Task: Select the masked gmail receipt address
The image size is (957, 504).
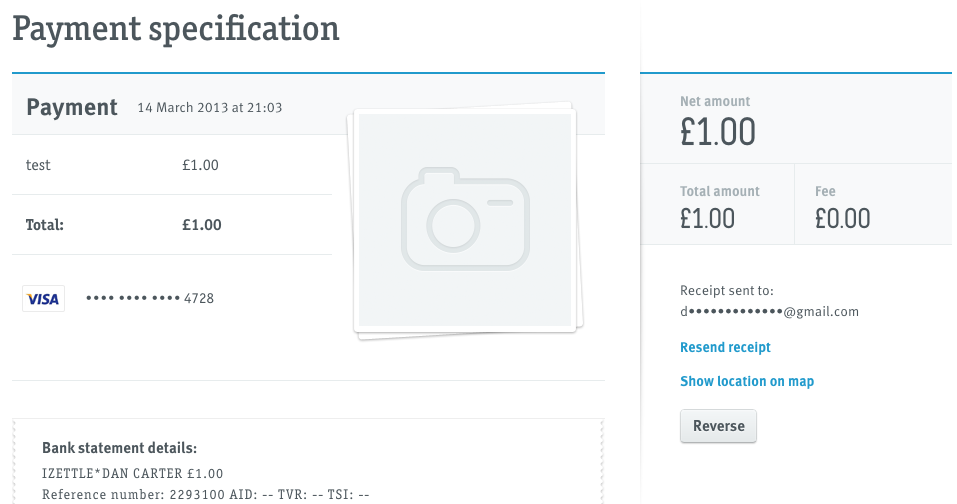Action: click(x=769, y=312)
